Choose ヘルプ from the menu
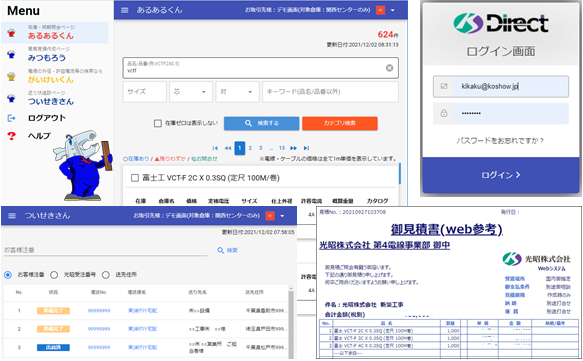 pyautogui.click(x=39, y=136)
